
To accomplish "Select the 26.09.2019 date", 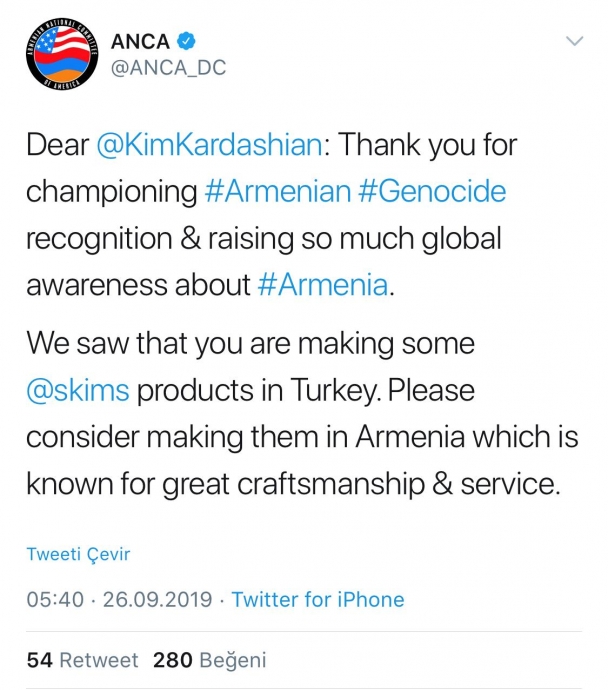I will point(158,599).
